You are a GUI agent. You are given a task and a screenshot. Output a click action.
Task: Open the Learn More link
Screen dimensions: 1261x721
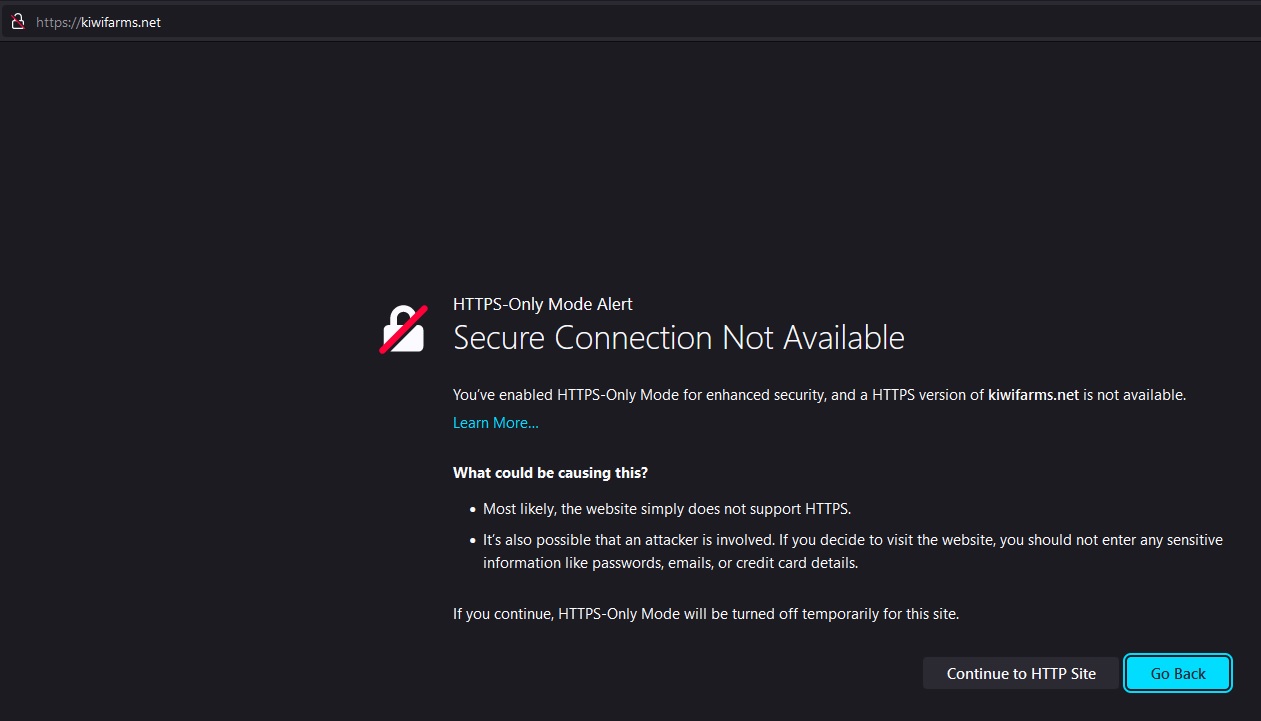pyautogui.click(x=496, y=423)
